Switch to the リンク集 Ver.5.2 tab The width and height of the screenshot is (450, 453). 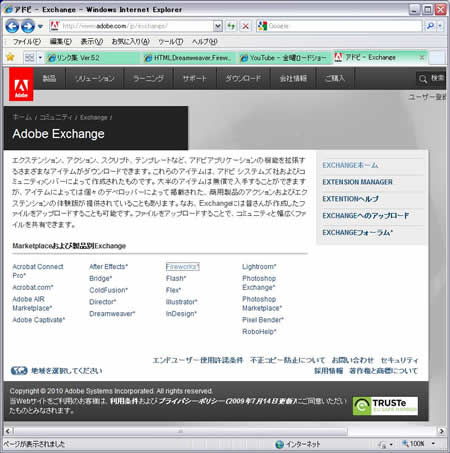point(92,58)
